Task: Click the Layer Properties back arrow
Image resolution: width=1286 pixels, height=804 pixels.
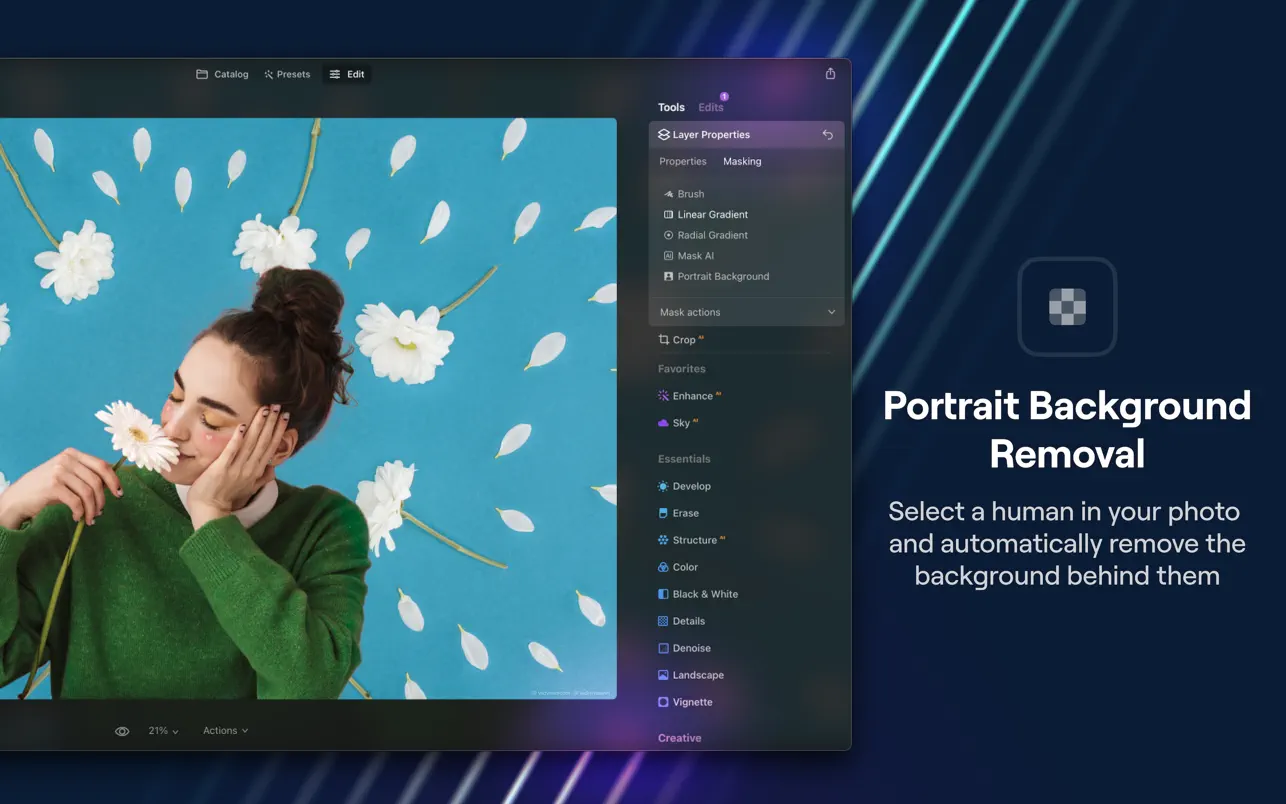Action: click(x=827, y=135)
